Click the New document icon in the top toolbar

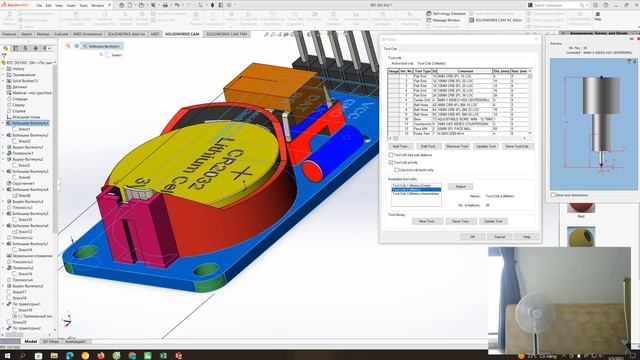click(130, 5)
